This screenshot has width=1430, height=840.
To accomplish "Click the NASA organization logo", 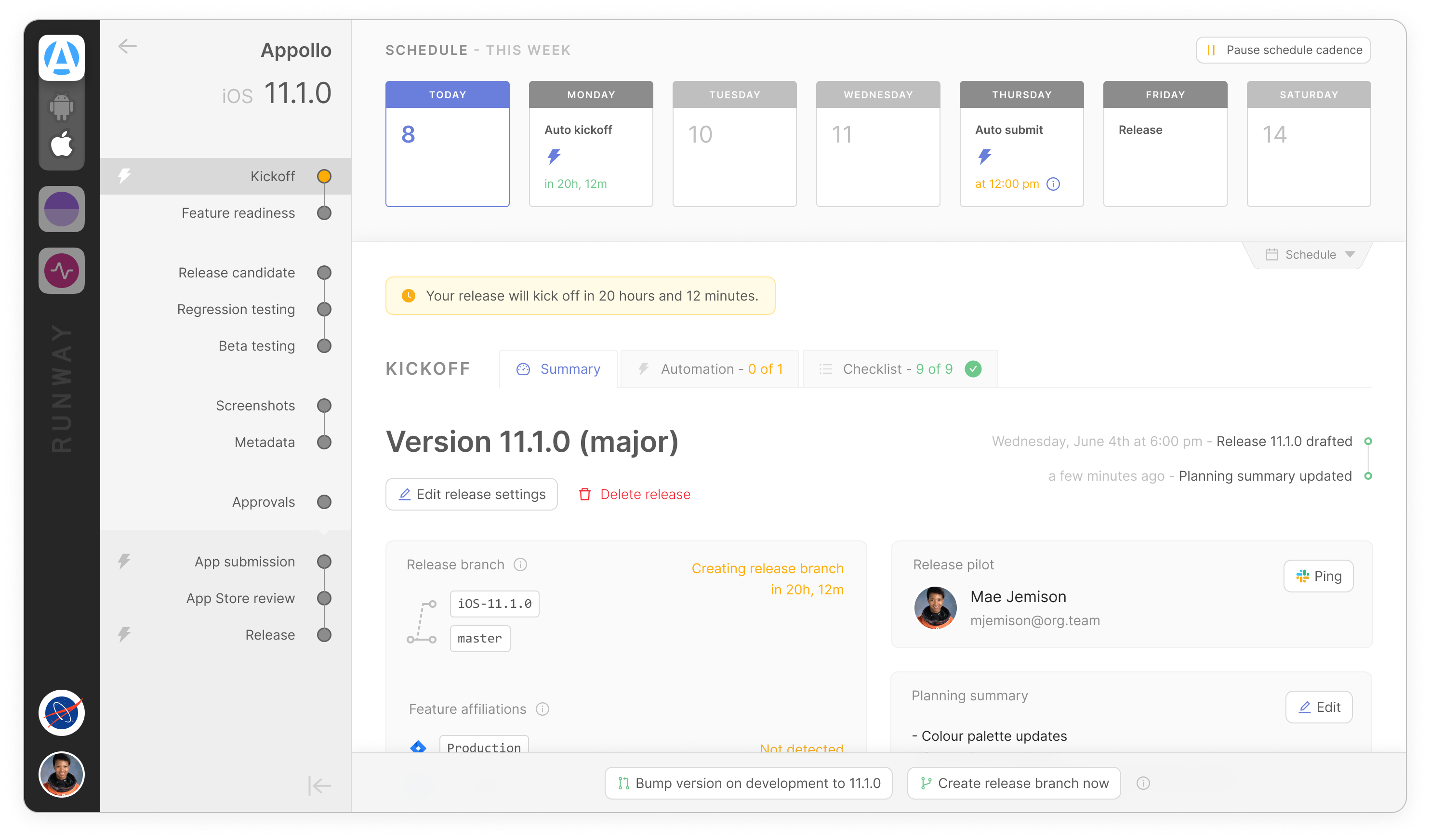I will pyautogui.click(x=61, y=712).
